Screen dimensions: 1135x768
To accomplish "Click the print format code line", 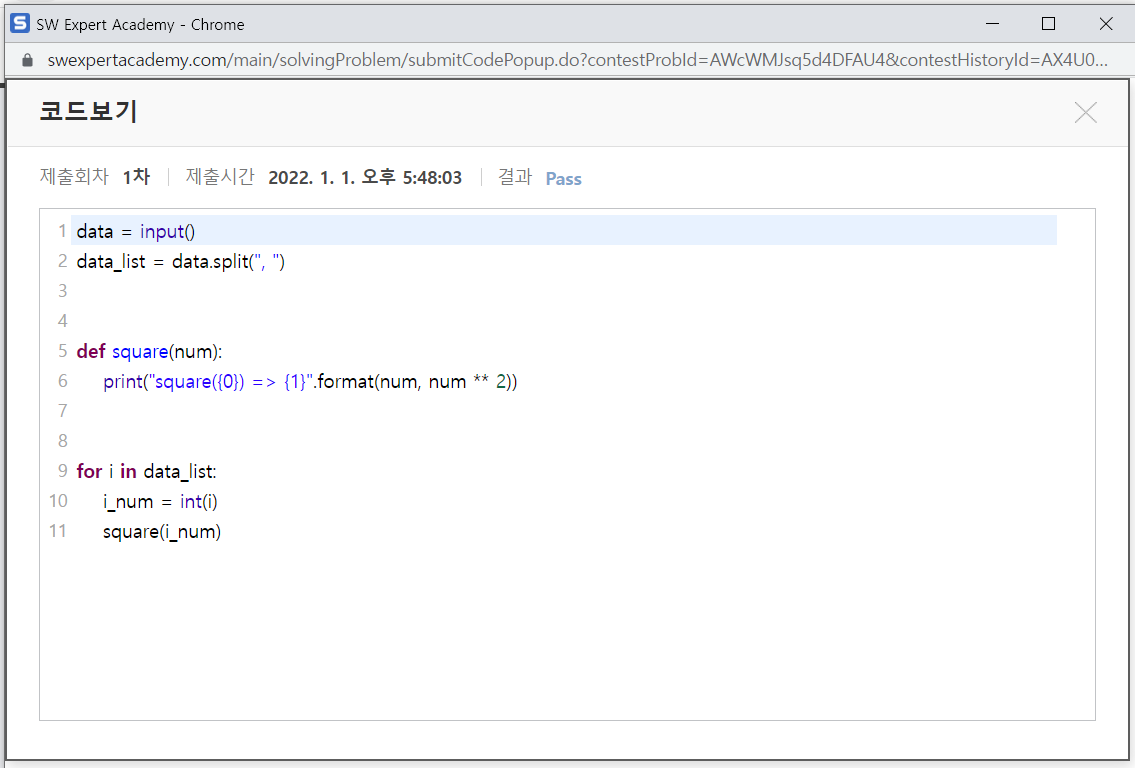I will [310, 381].
